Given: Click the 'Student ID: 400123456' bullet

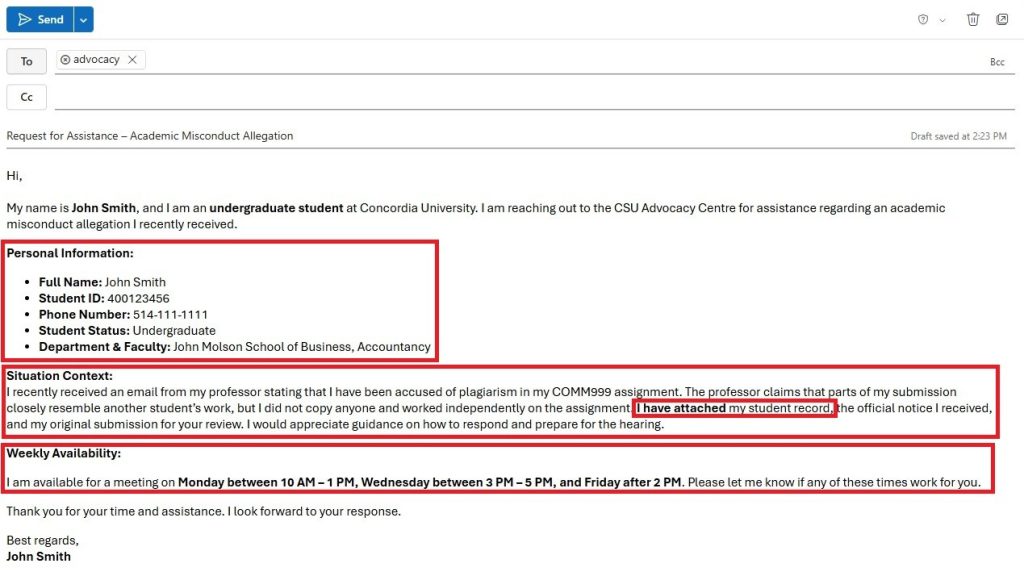Looking at the screenshot, I should pyautogui.click(x=104, y=298).
